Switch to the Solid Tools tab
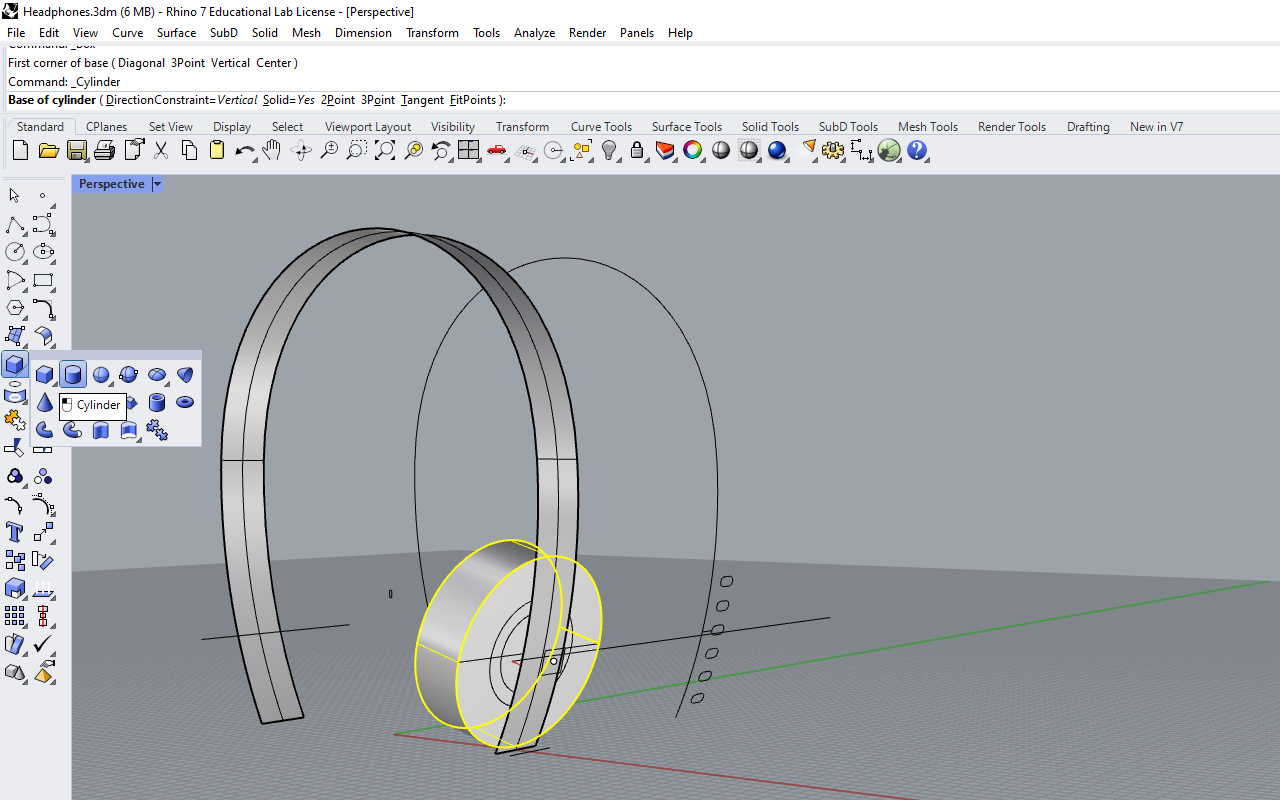Screen dimensions: 1280x800 771,127
